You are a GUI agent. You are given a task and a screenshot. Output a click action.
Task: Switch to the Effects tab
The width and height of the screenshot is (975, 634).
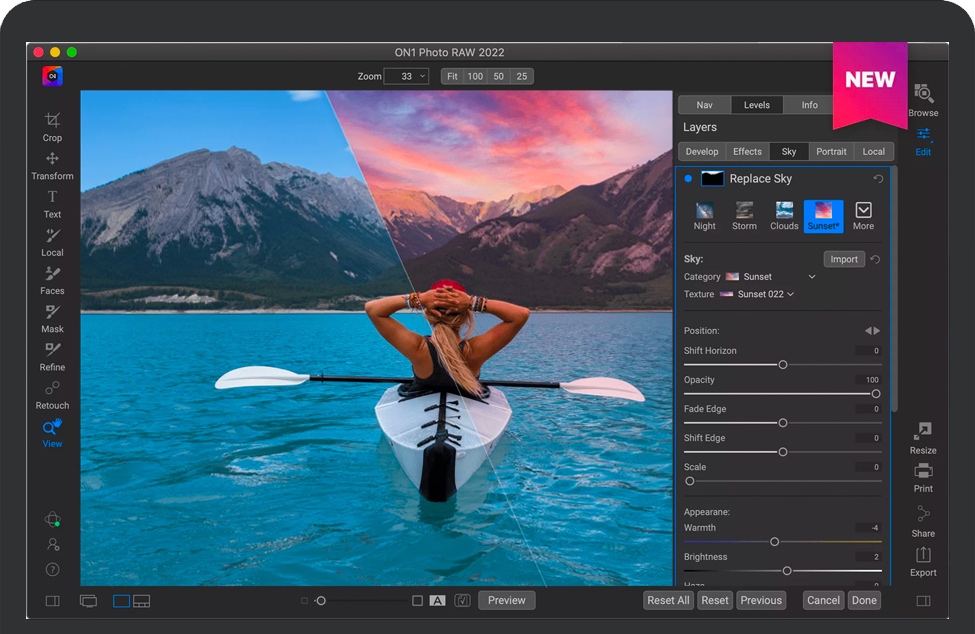pyautogui.click(x=747, y=152)
